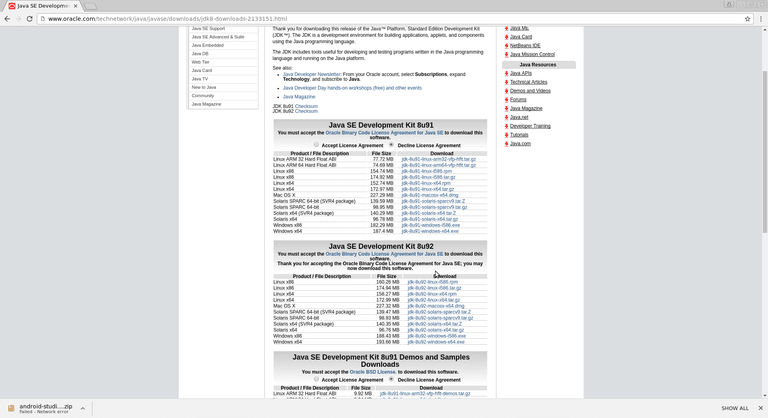Open the Chrome three-dot menu

(761, 19)
